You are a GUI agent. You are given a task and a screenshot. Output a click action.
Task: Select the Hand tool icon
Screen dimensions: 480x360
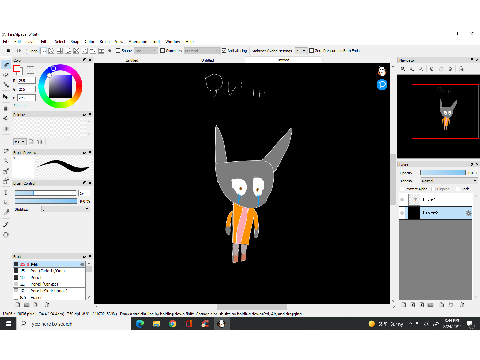pyautogui.click(x=6, y=235)
